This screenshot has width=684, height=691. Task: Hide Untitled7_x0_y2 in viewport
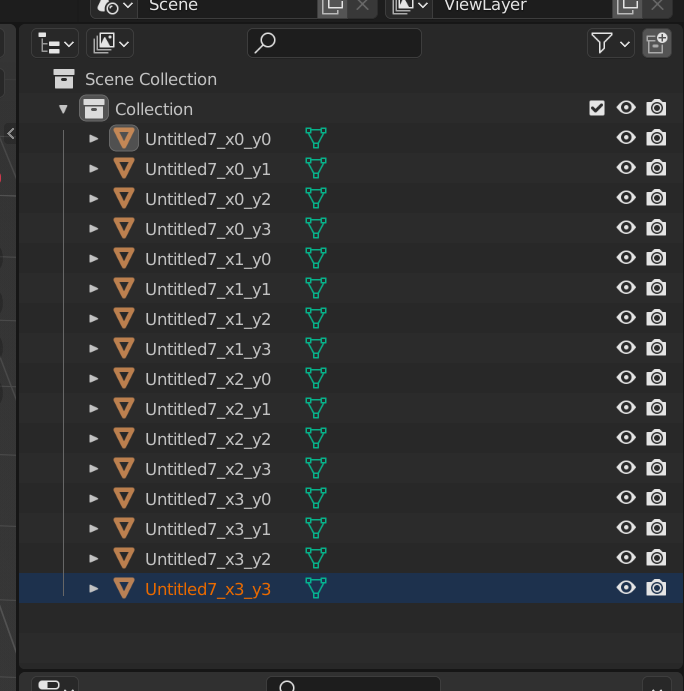click(x=626, y=197)
